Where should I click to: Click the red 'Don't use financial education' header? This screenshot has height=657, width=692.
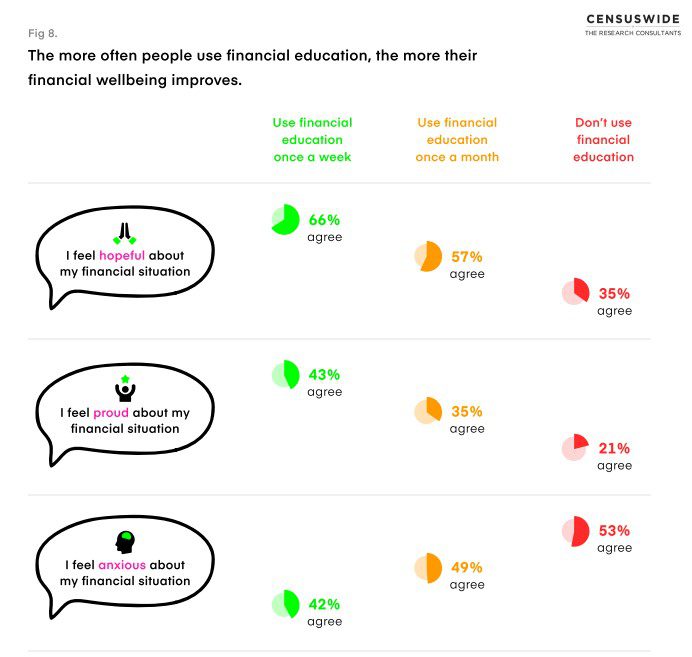pyautogui.click(x=603, y=140)
